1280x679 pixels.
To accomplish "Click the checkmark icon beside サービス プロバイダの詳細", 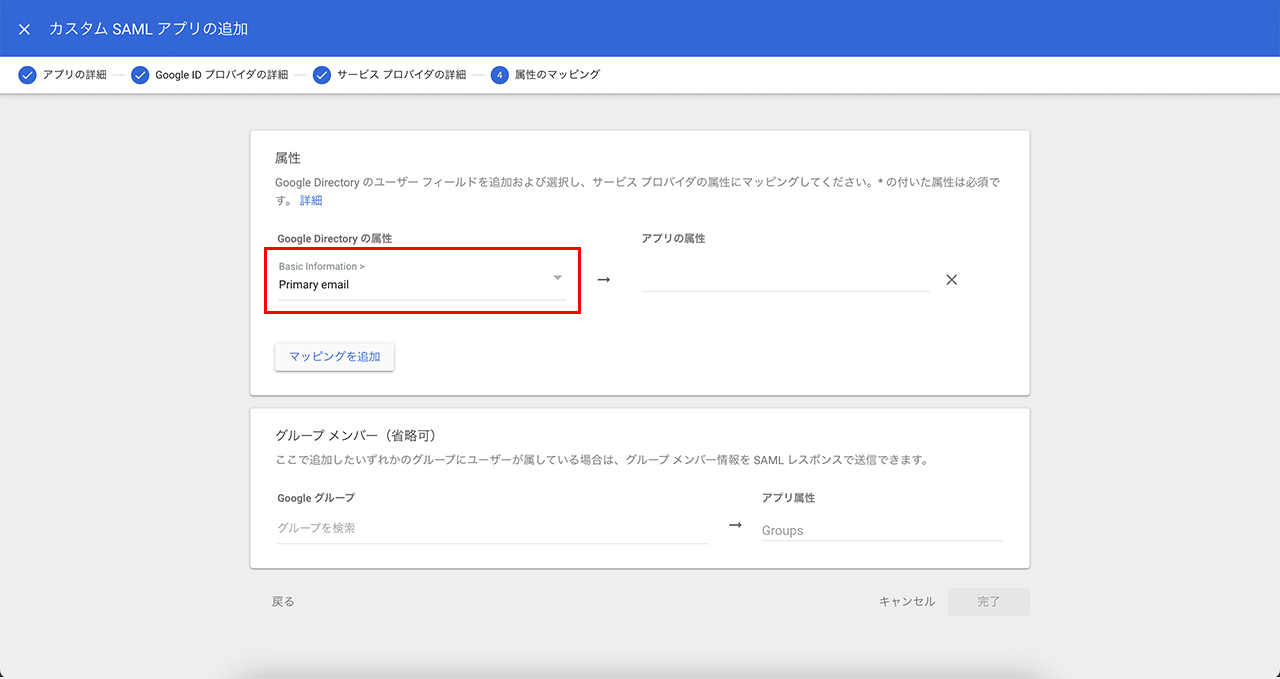I will point(322,75).
